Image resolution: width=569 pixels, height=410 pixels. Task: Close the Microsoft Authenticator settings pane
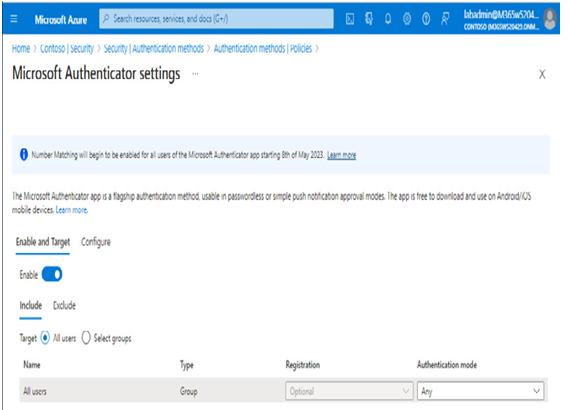[542, 74]
